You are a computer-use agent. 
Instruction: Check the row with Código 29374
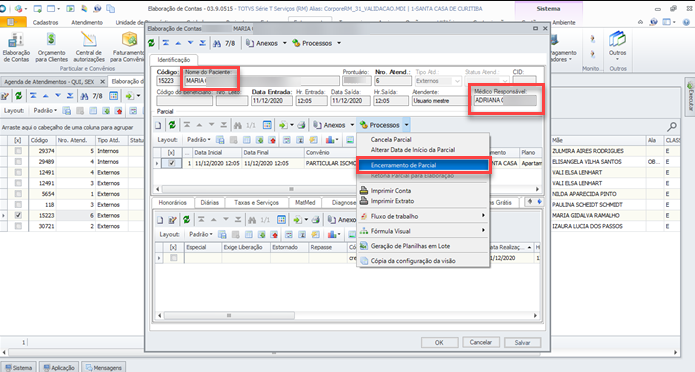18,151
